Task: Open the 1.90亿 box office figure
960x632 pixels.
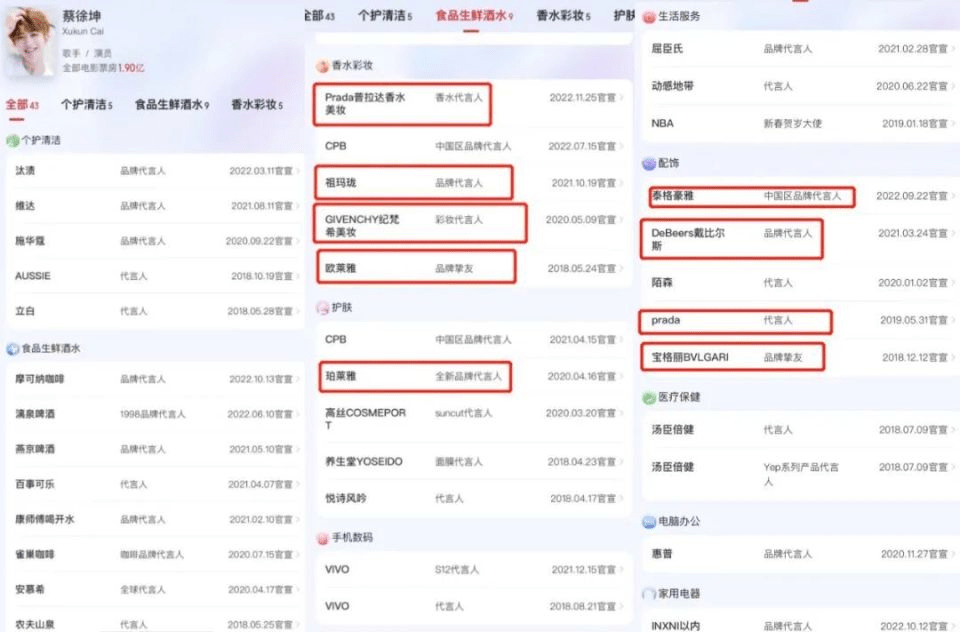Action: pos(131,68)
